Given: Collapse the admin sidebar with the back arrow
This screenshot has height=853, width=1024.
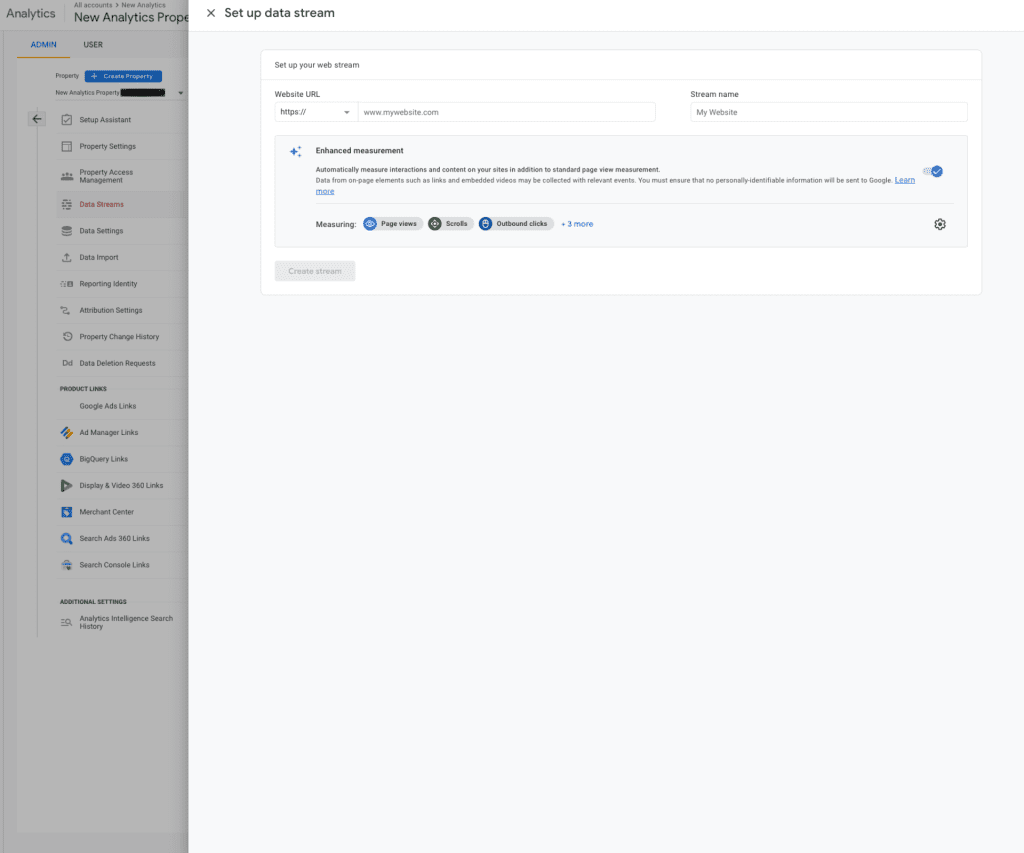Looking at the screenshot, I should pos(37,118).
